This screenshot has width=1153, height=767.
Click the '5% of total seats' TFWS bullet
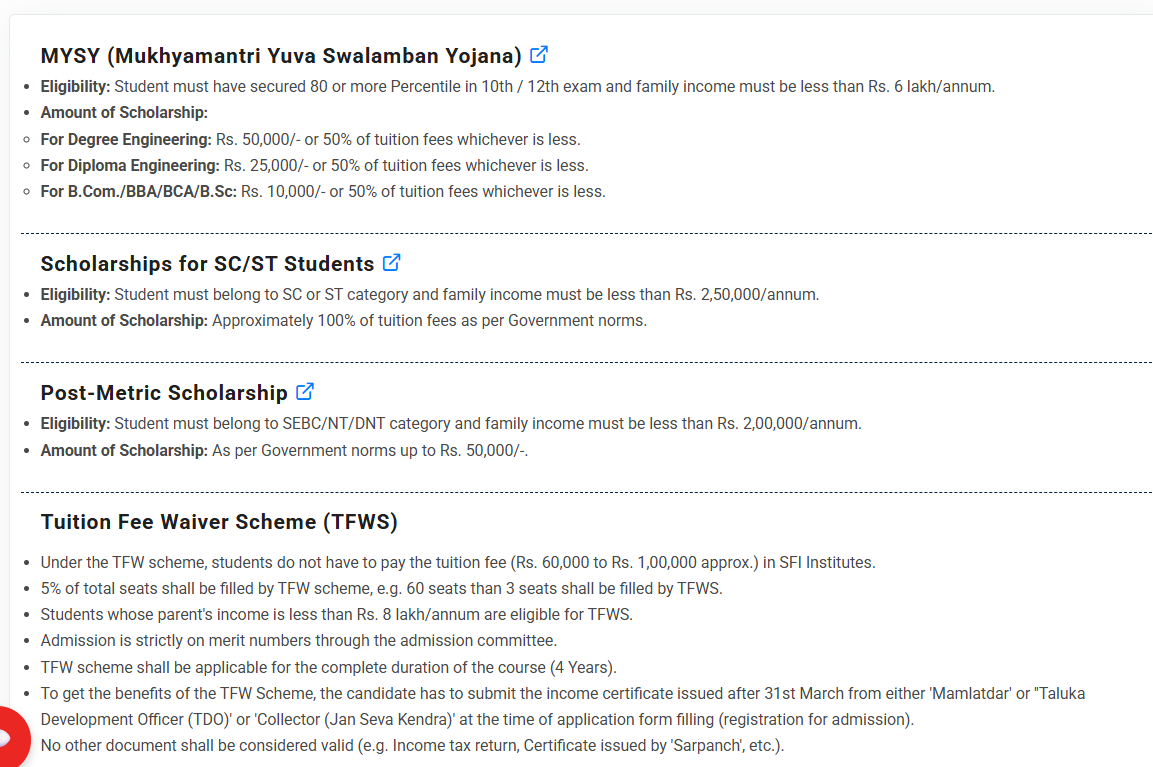pyautogui.click(x=381, y=588)
